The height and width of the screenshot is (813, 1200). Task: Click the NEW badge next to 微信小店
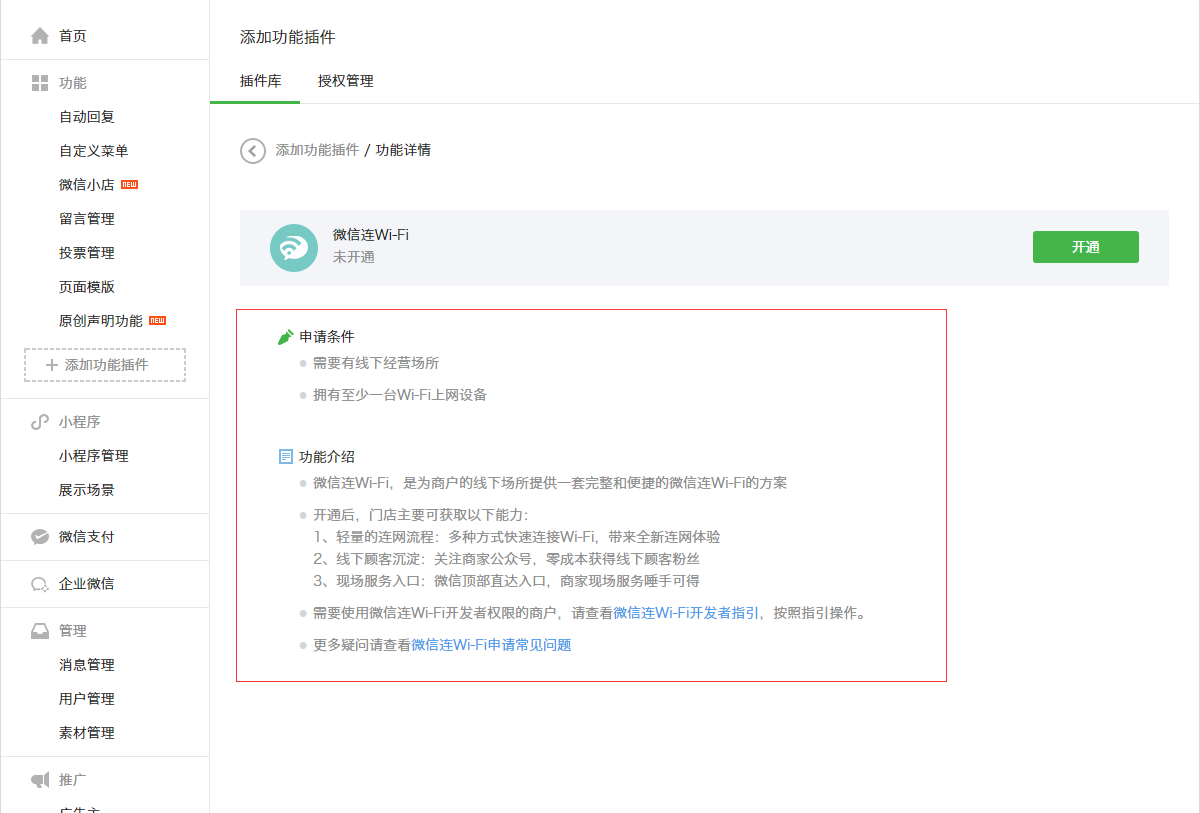click(129, 185)
